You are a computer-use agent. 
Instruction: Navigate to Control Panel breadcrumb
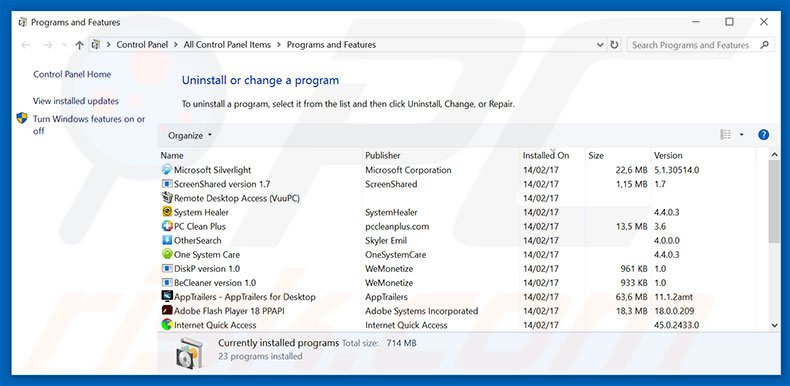[x=142, y=45]
